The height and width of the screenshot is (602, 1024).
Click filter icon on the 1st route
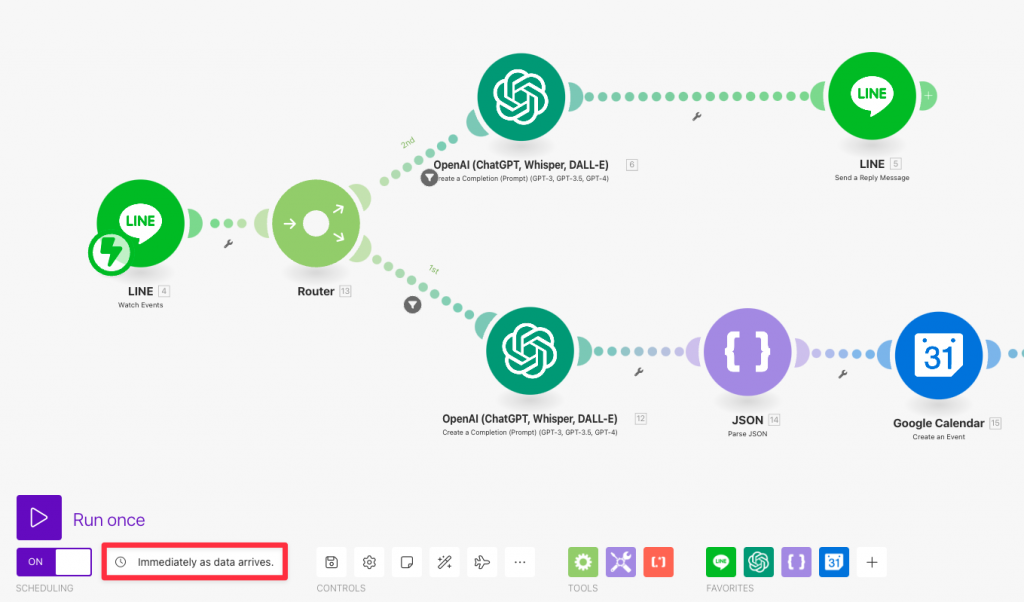tap(412, 305)
